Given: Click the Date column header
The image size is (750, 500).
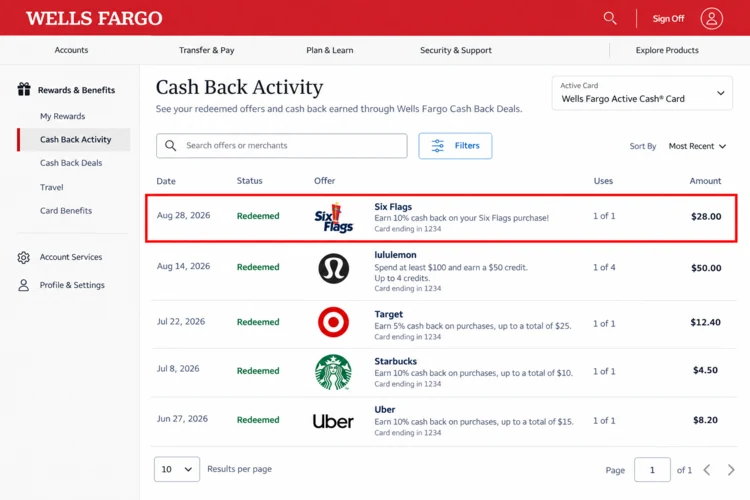Looking at the screenshot, I should click(166, 181).
